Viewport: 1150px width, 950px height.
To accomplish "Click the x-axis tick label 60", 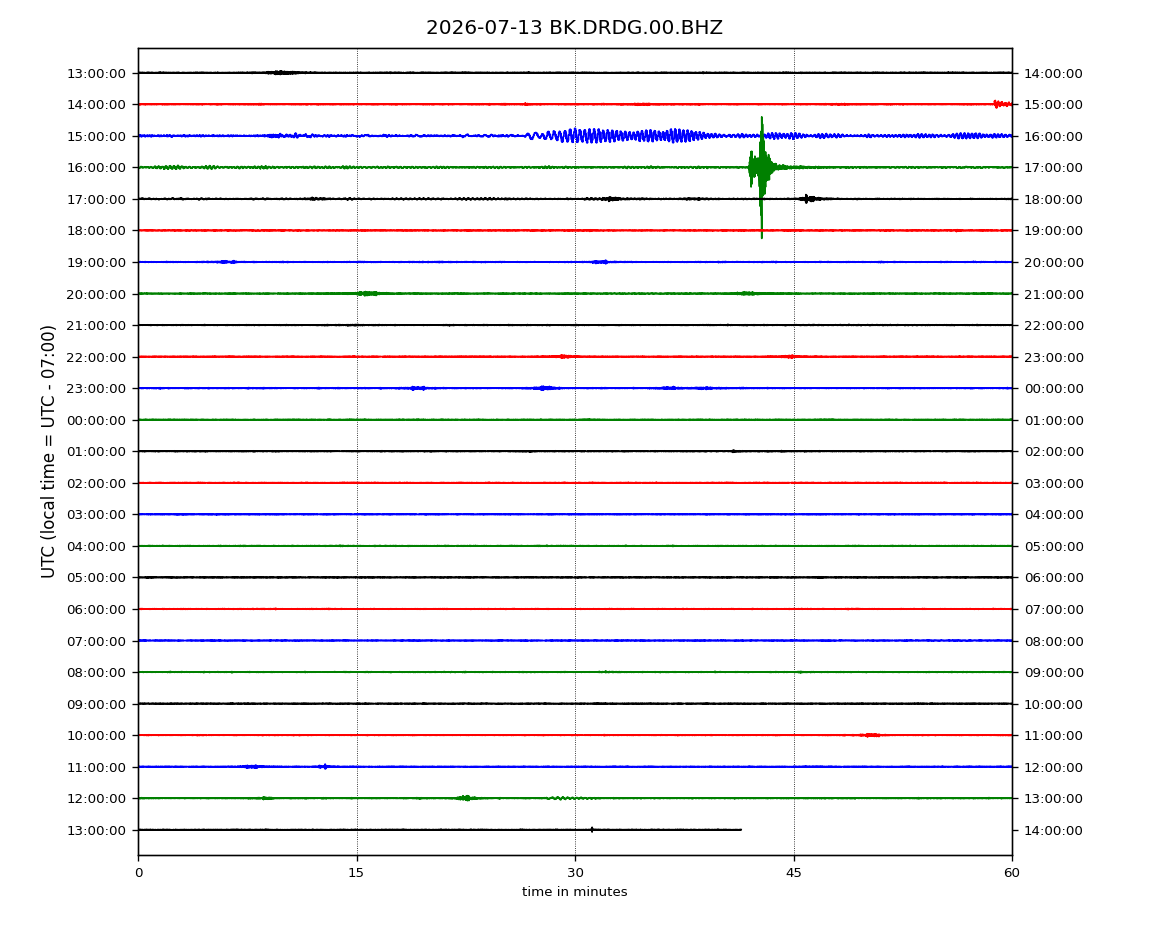I will click(1012, 873).
